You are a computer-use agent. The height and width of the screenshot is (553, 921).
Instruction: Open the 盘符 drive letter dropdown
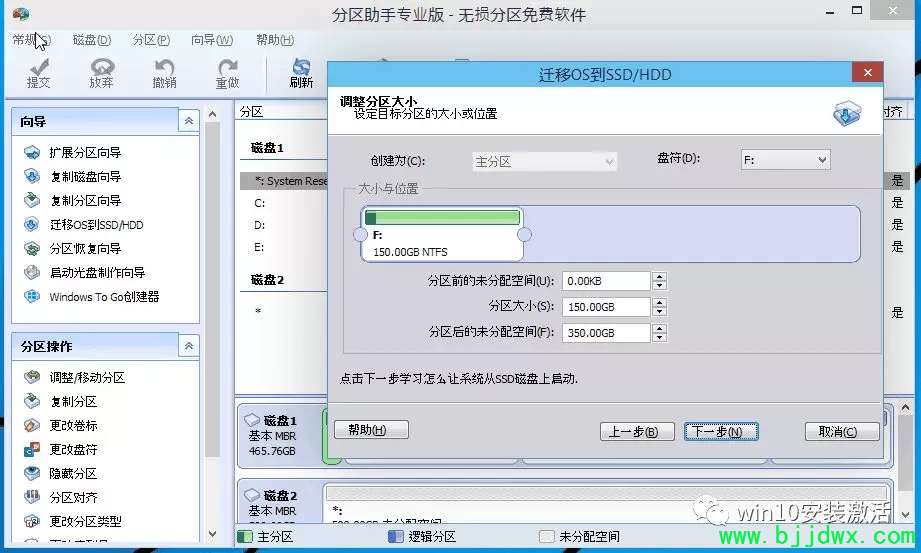click(x=786, y=160)
